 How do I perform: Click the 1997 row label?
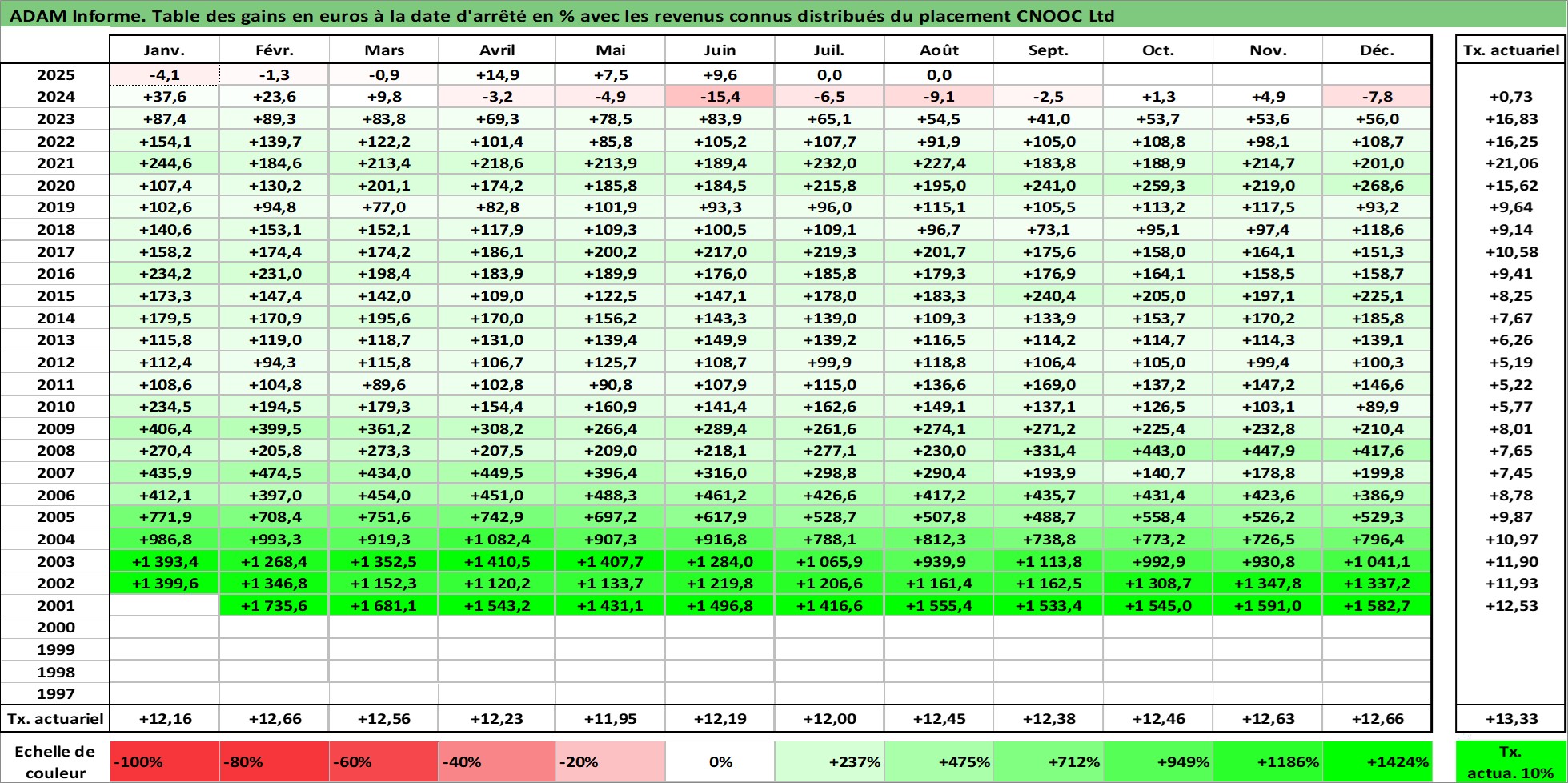[55, 694]
